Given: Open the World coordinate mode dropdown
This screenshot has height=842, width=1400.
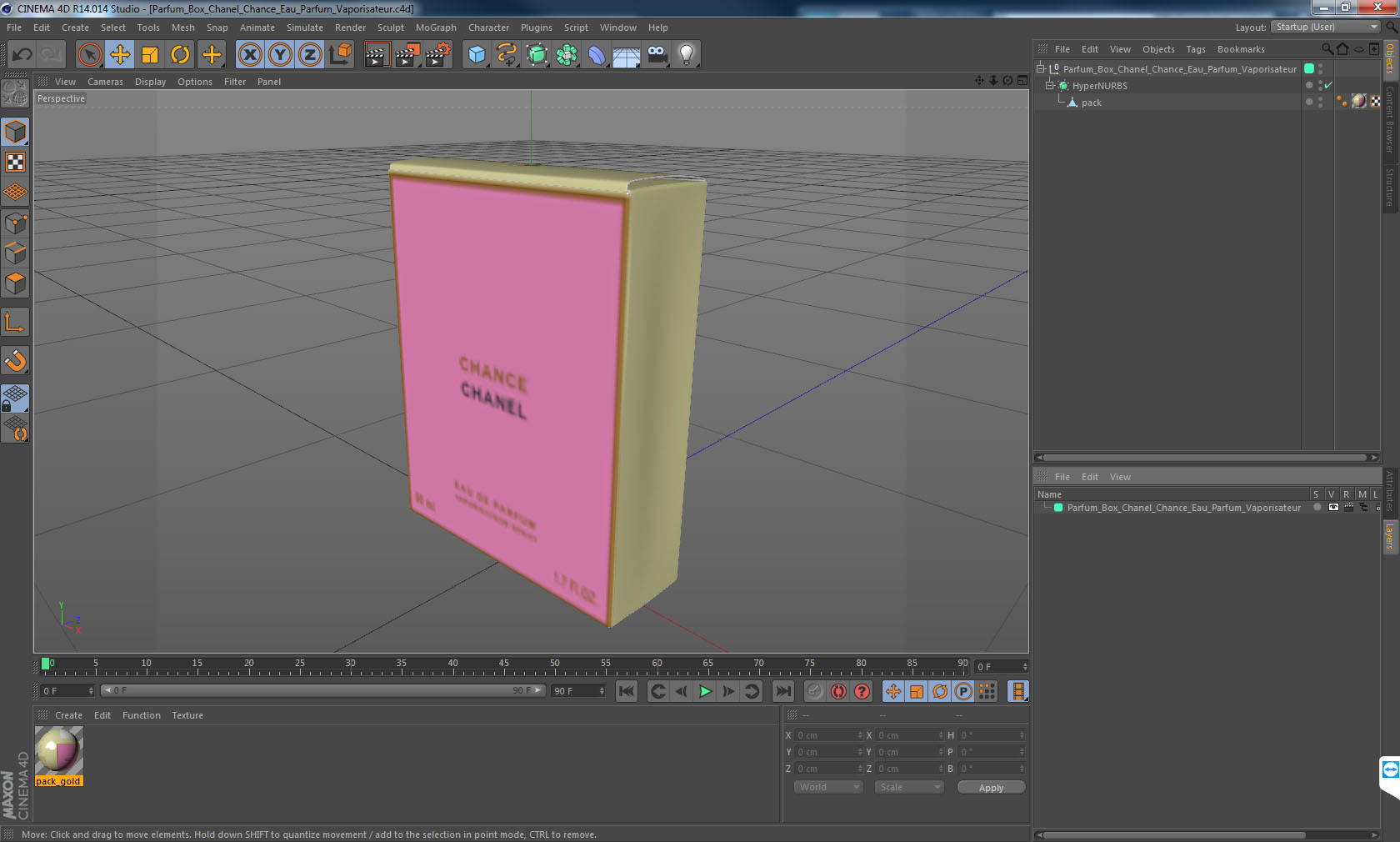Looking at the screenshot, I should pos(828,787).
